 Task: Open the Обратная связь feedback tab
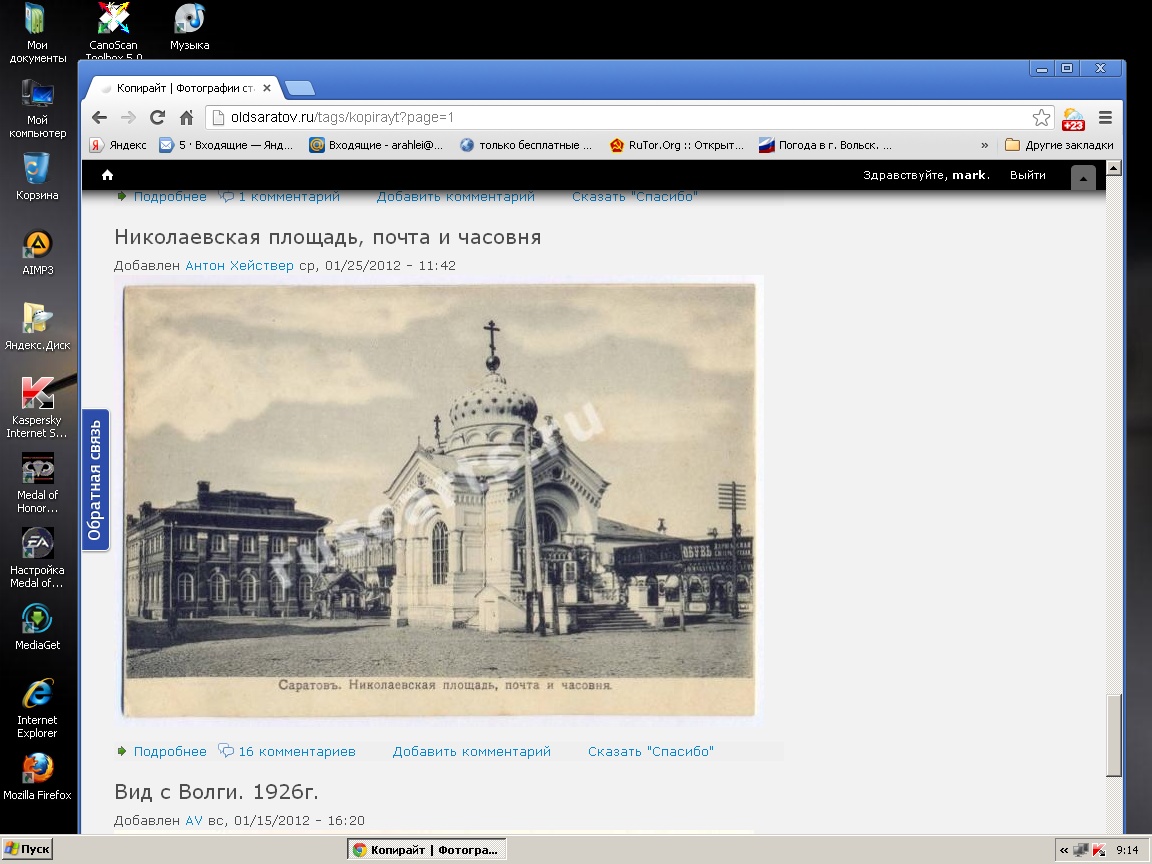pyautogui.click(x=96, y=480)
